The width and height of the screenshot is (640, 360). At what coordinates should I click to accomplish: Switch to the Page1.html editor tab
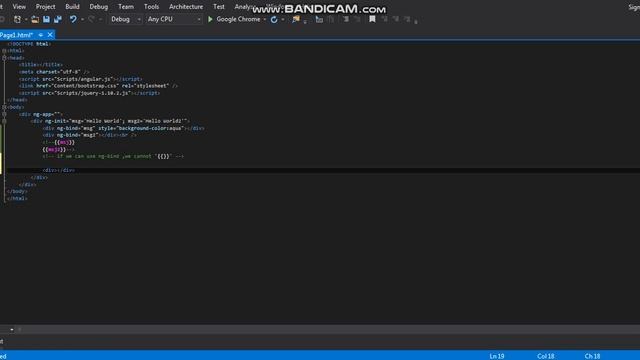(16, 35)
